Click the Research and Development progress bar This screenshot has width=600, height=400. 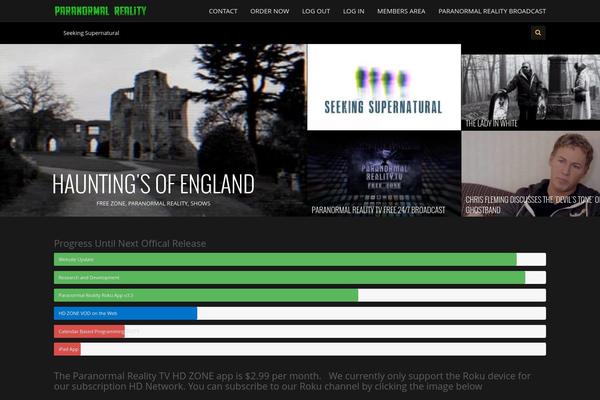[300, 278]
